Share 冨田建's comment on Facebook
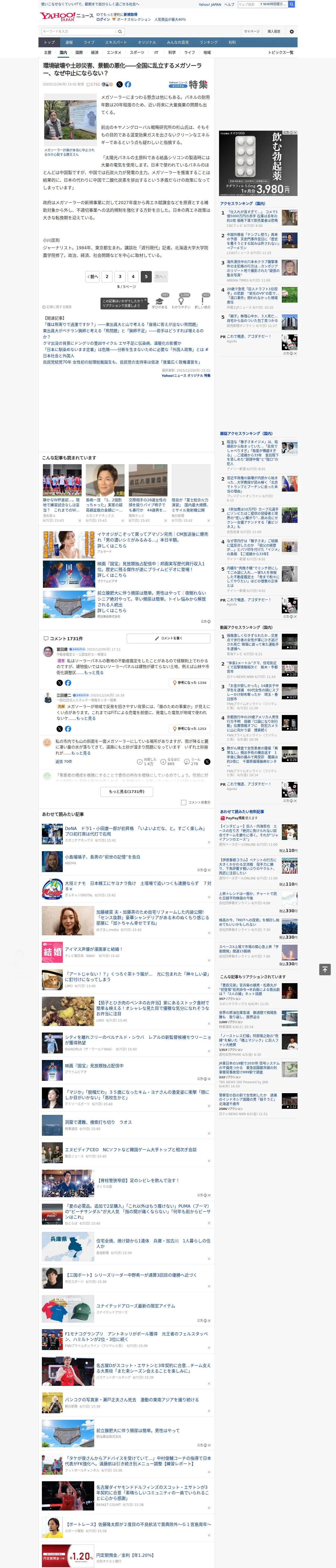Image resolution: width=336 pixels, height=1568 pixels. coord(68,683)
